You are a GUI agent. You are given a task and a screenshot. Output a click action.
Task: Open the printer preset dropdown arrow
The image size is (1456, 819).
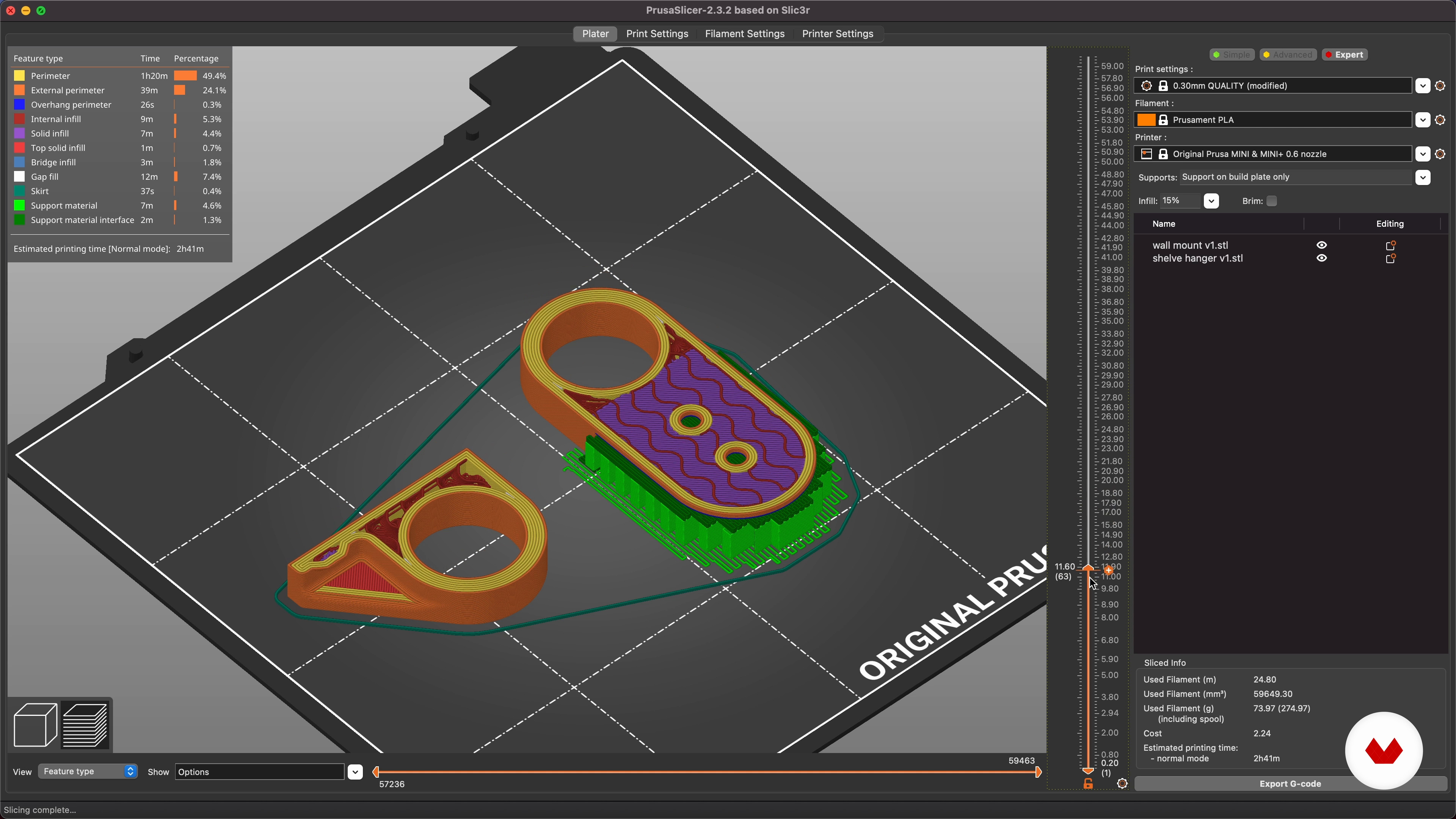tap(1423, 154)
